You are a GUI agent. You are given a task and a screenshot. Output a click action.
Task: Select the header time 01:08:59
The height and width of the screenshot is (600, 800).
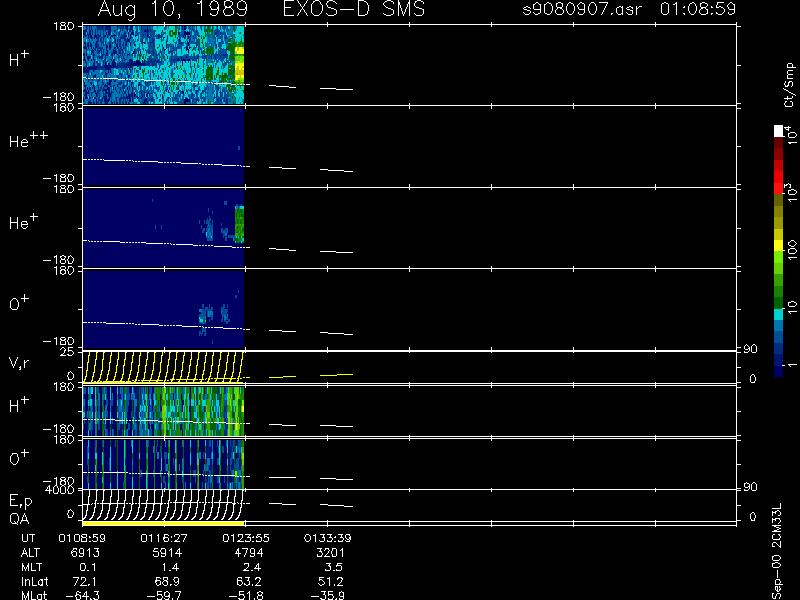coord(698,9)
